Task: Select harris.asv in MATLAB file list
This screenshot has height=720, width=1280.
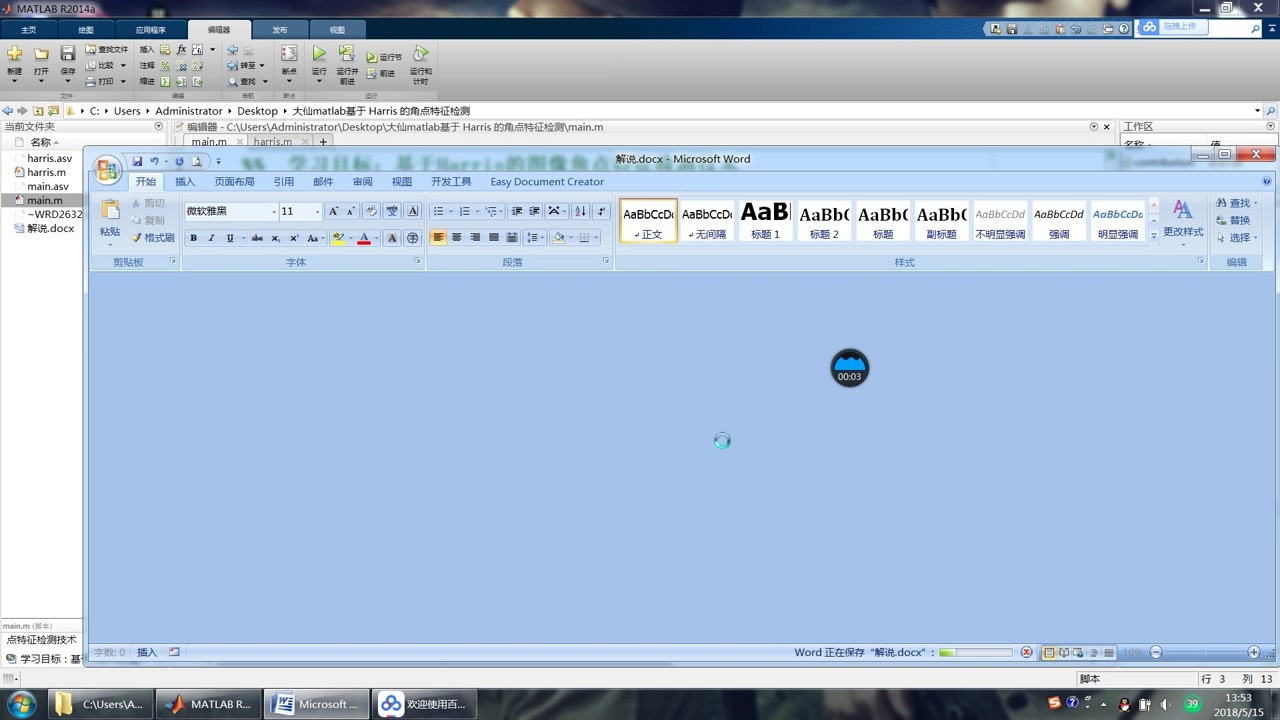Action: (49, 158)
